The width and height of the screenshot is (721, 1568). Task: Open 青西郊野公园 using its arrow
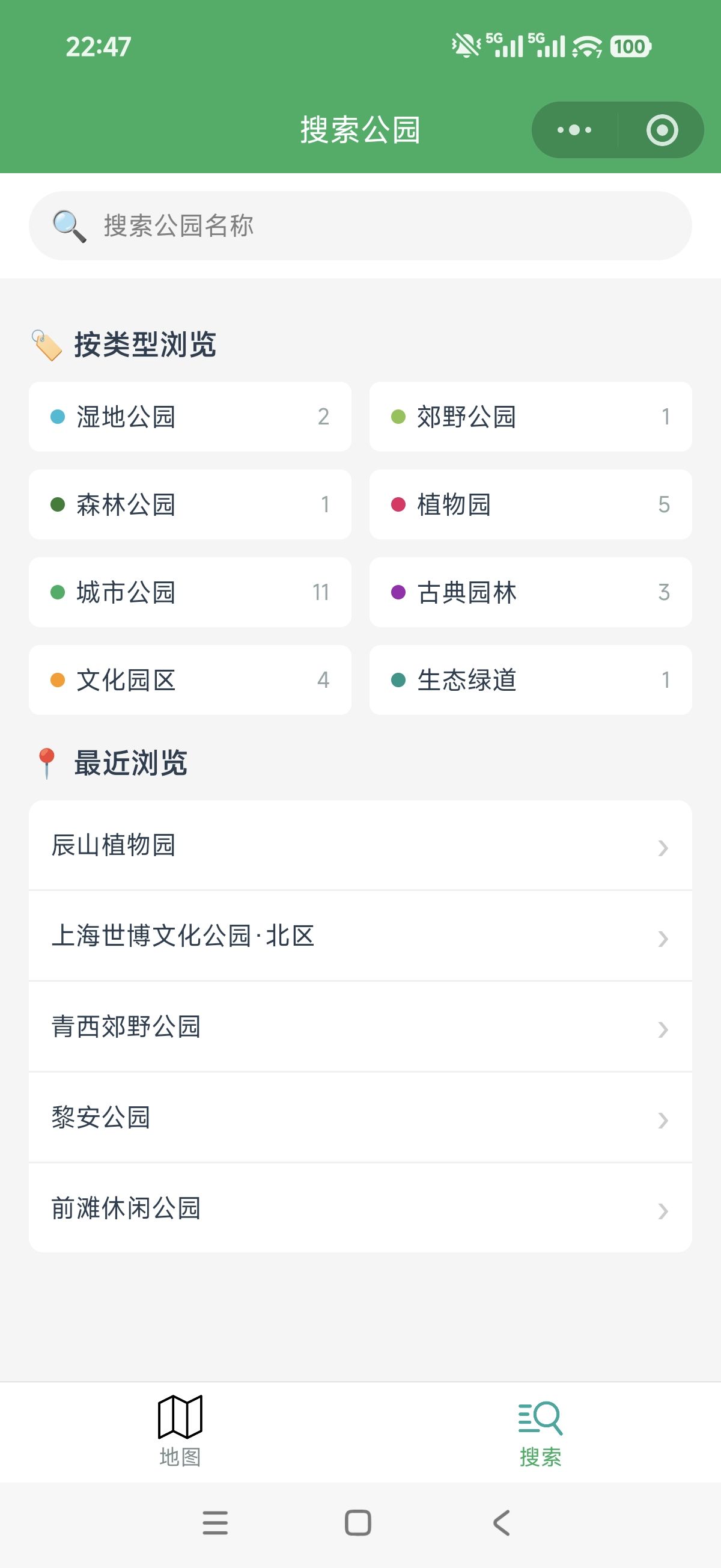pyautogui.click(x=663, y=1029)
